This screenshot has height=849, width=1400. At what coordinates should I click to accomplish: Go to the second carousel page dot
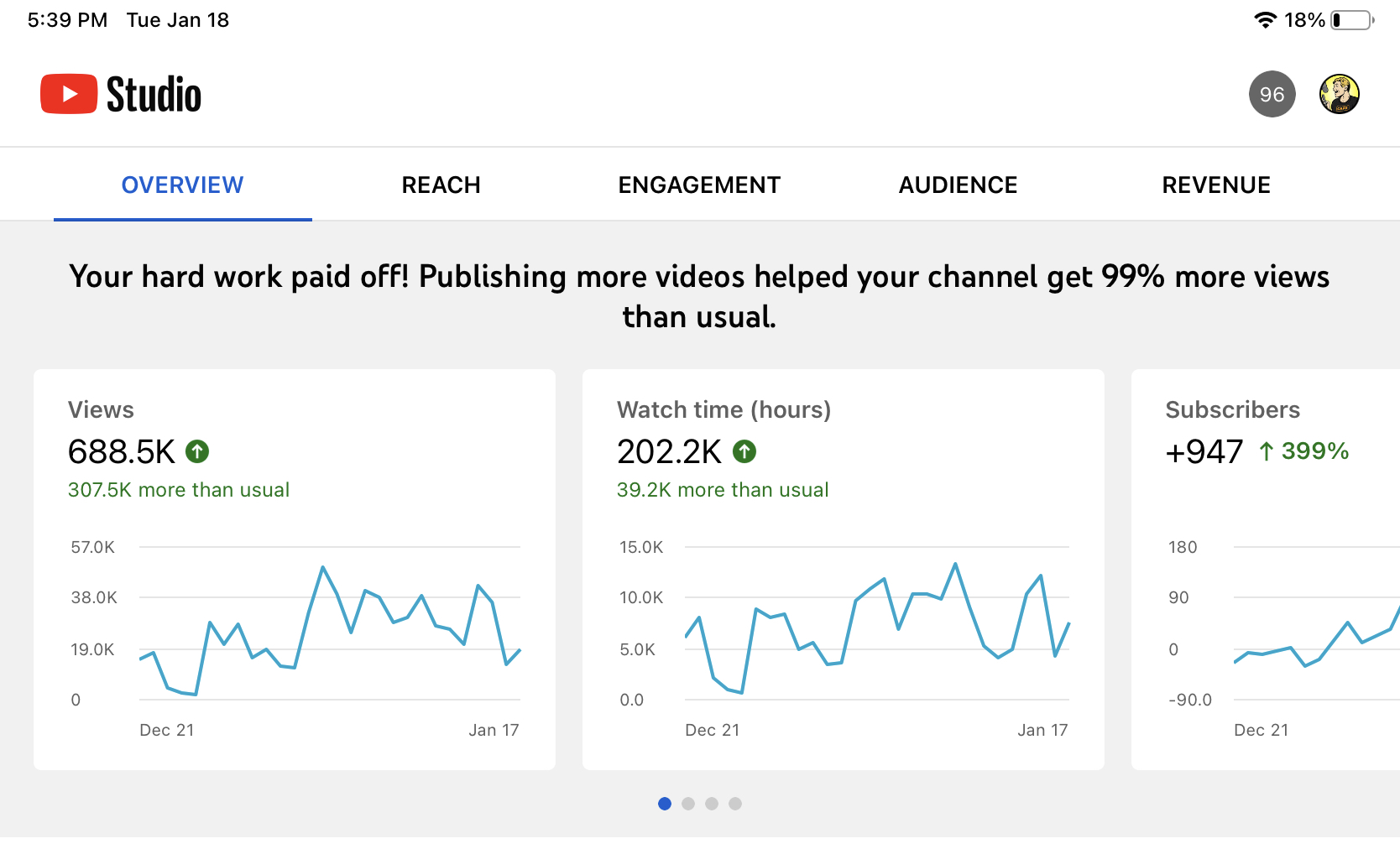(688, 804)
